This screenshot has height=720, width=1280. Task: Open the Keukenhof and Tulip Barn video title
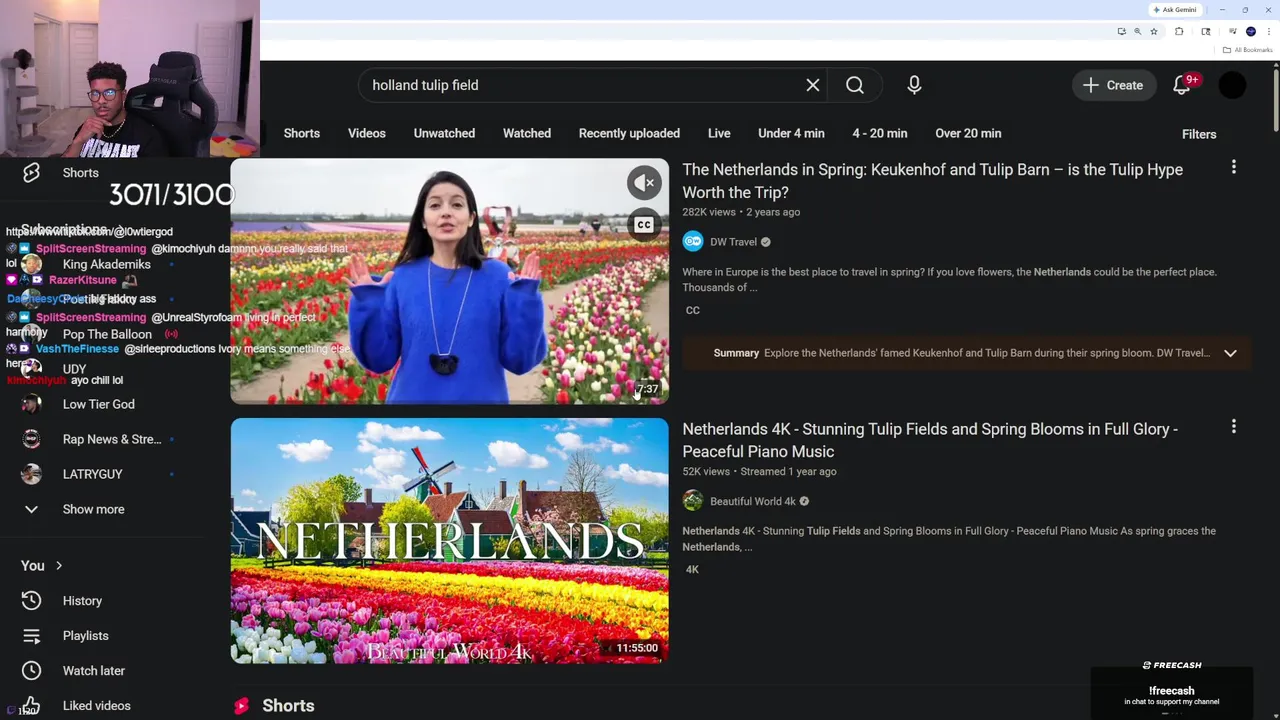click(x=932, y=181)
